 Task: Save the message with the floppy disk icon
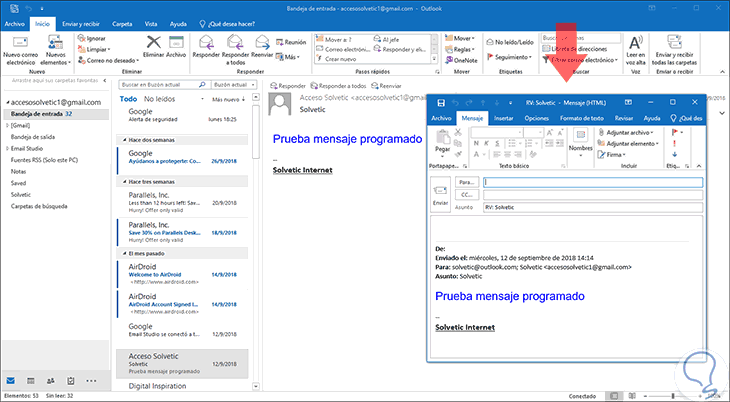[x=441, y=103]
